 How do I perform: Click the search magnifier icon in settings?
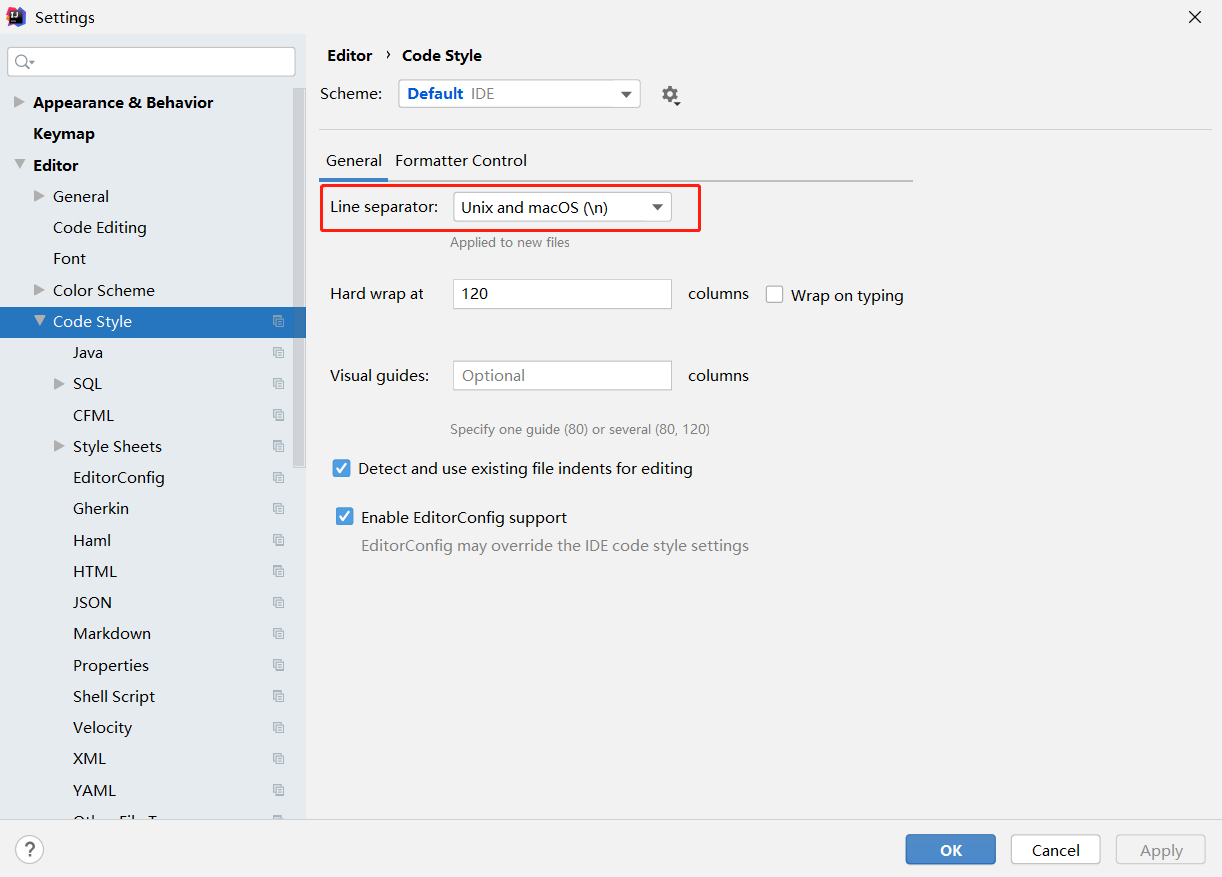tap(24, 62)
